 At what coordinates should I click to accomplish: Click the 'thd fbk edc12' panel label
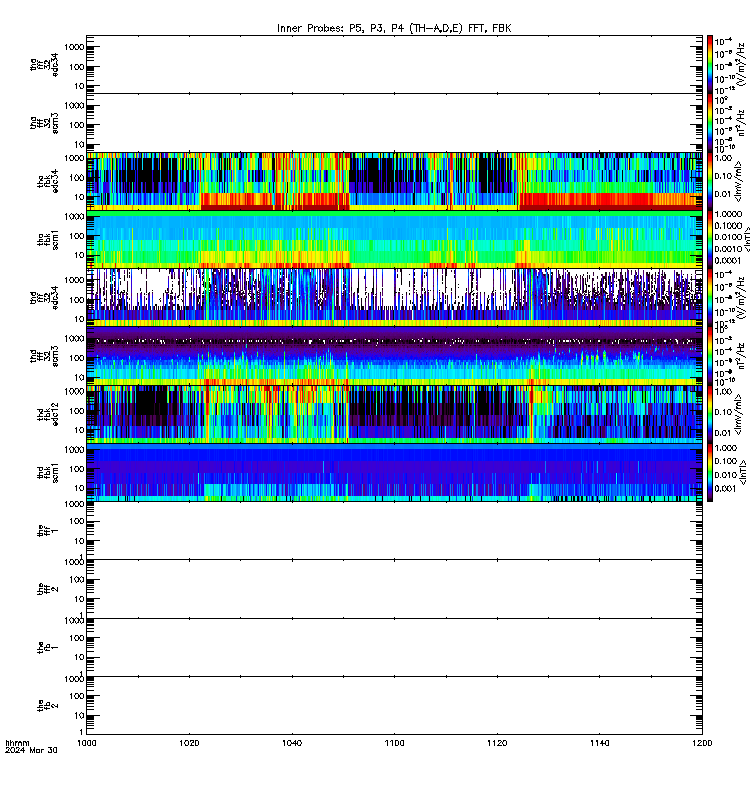pos(48,414)
